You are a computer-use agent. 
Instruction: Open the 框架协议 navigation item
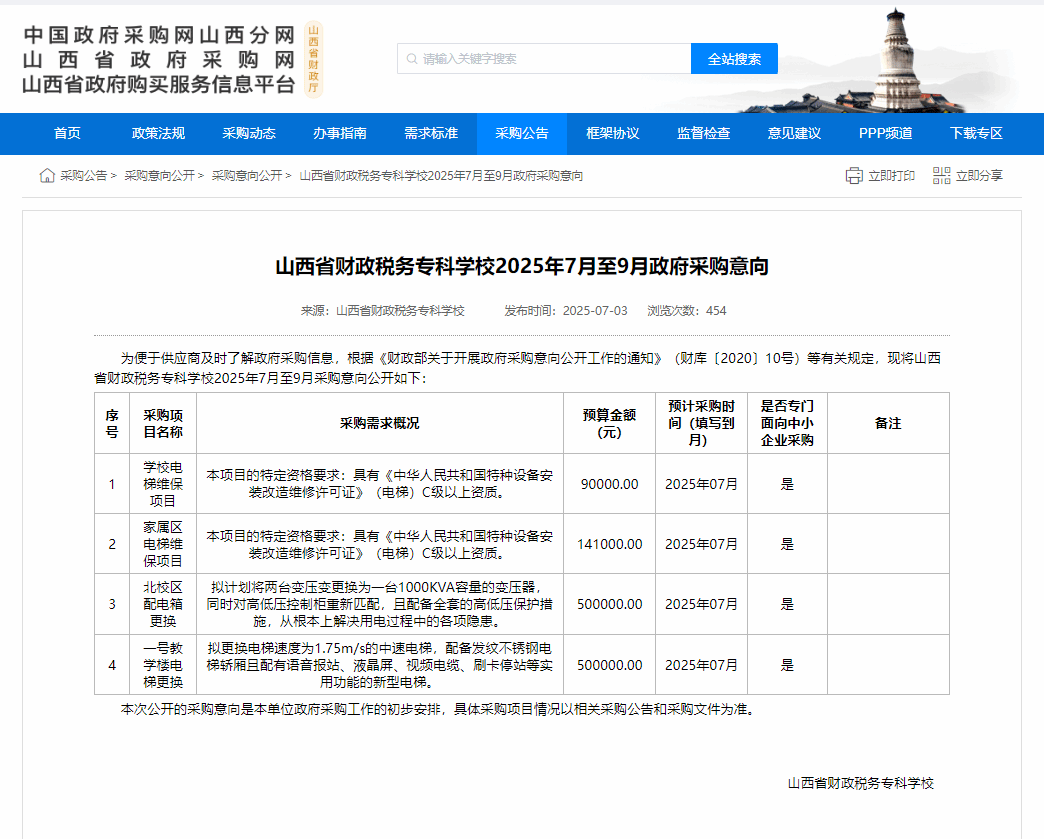(613, 134)
